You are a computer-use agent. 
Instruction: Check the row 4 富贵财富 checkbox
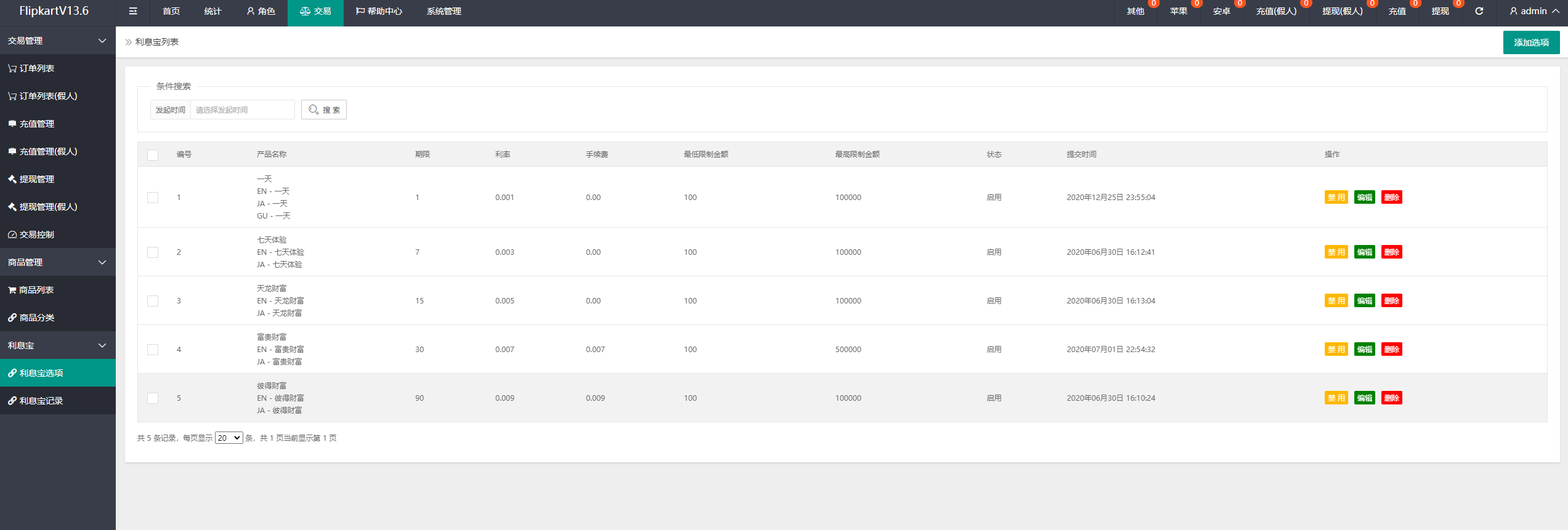tap(153, 350)
